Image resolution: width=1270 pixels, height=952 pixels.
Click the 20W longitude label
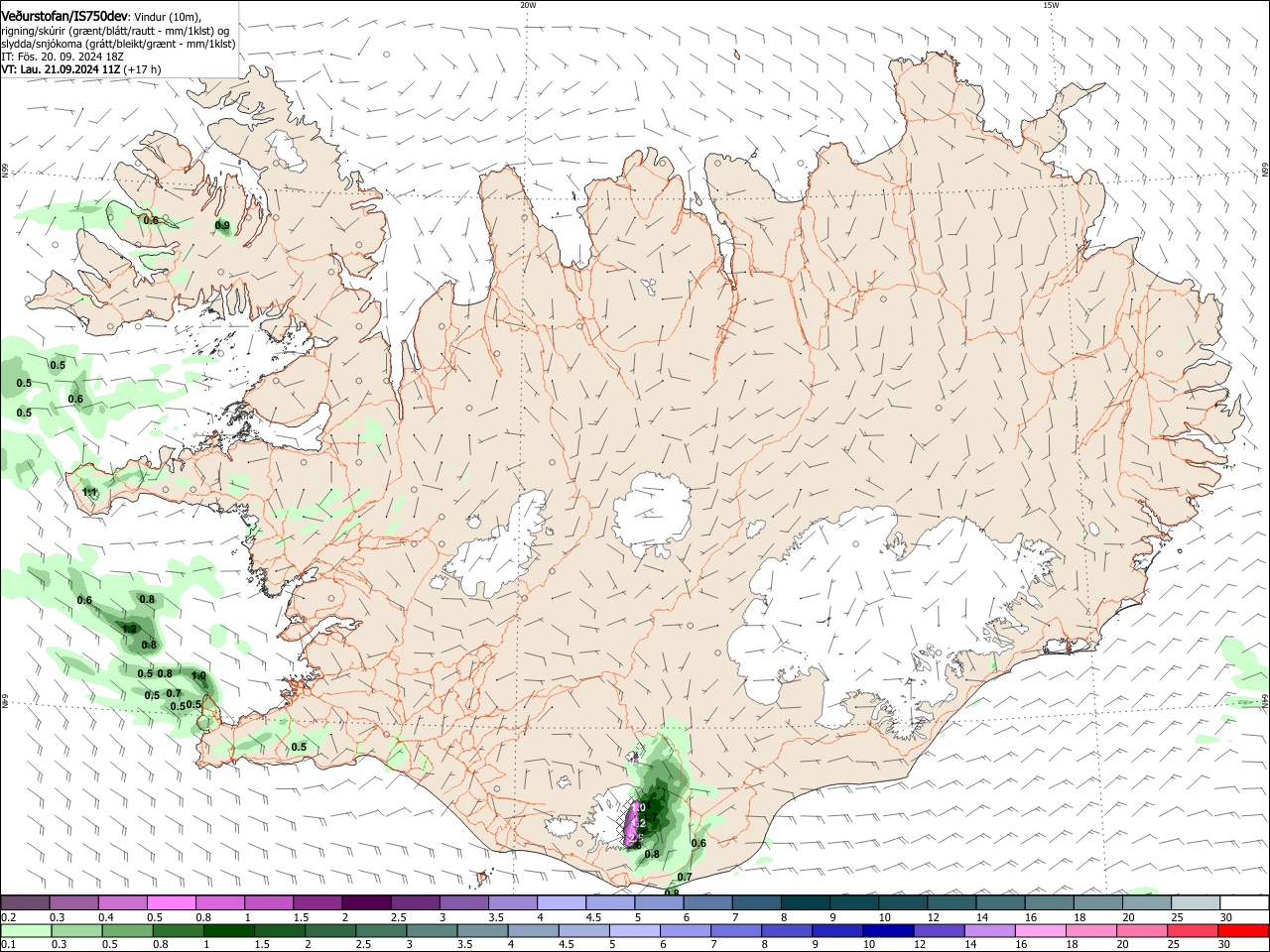(x=528, y=5)
